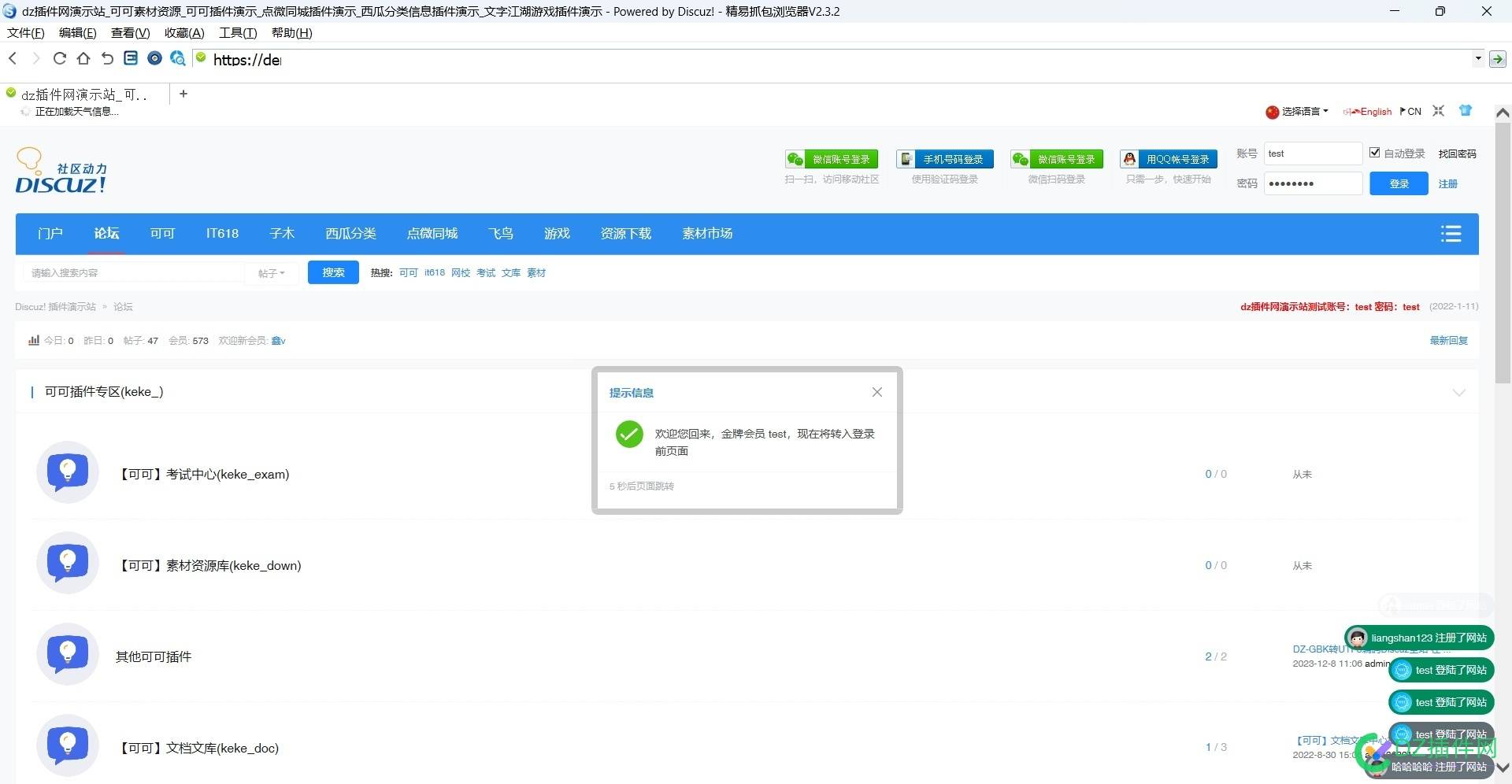Click the round blue media disc icon

click(x=154, y=58)
